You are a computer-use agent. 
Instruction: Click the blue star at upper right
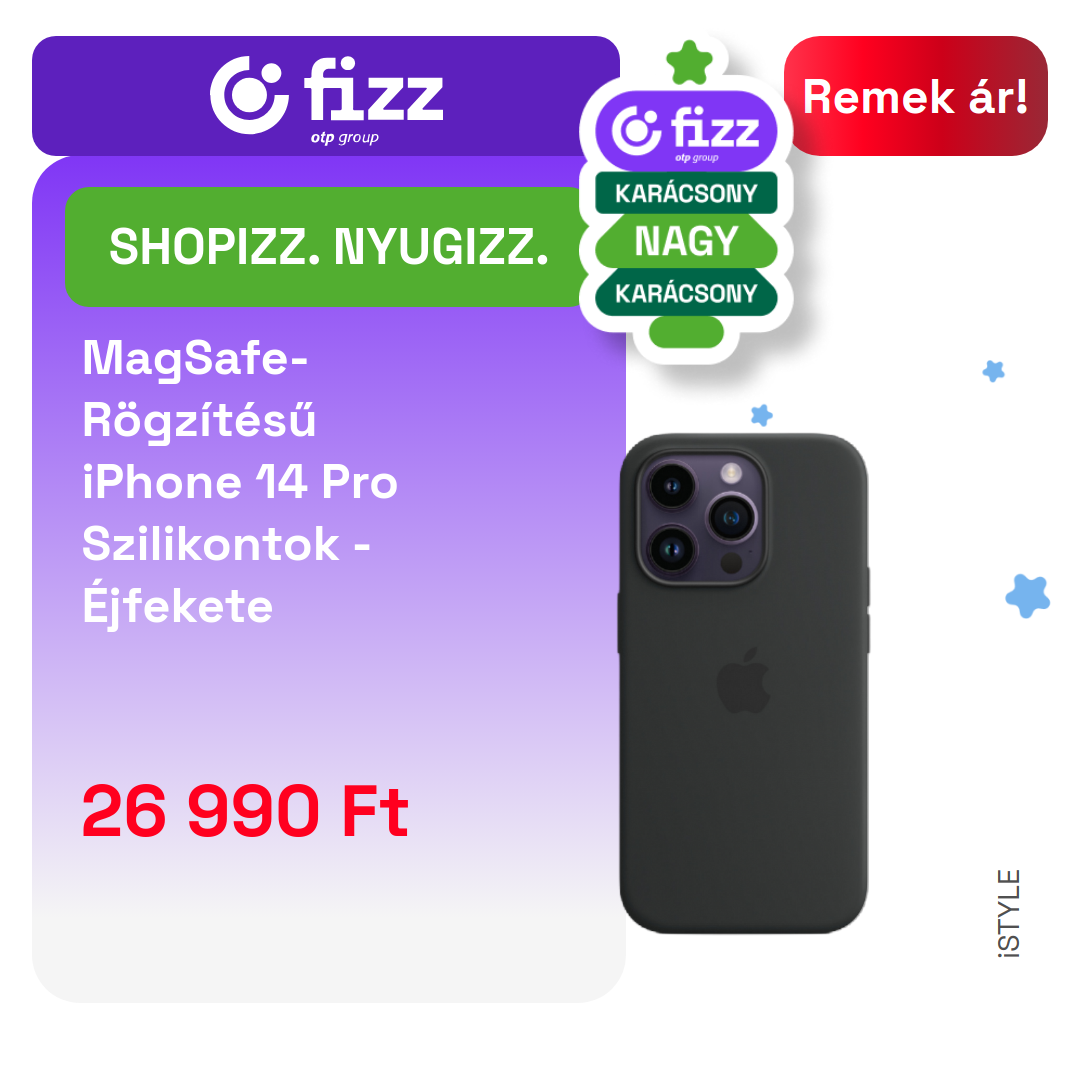tap(993, 371)
